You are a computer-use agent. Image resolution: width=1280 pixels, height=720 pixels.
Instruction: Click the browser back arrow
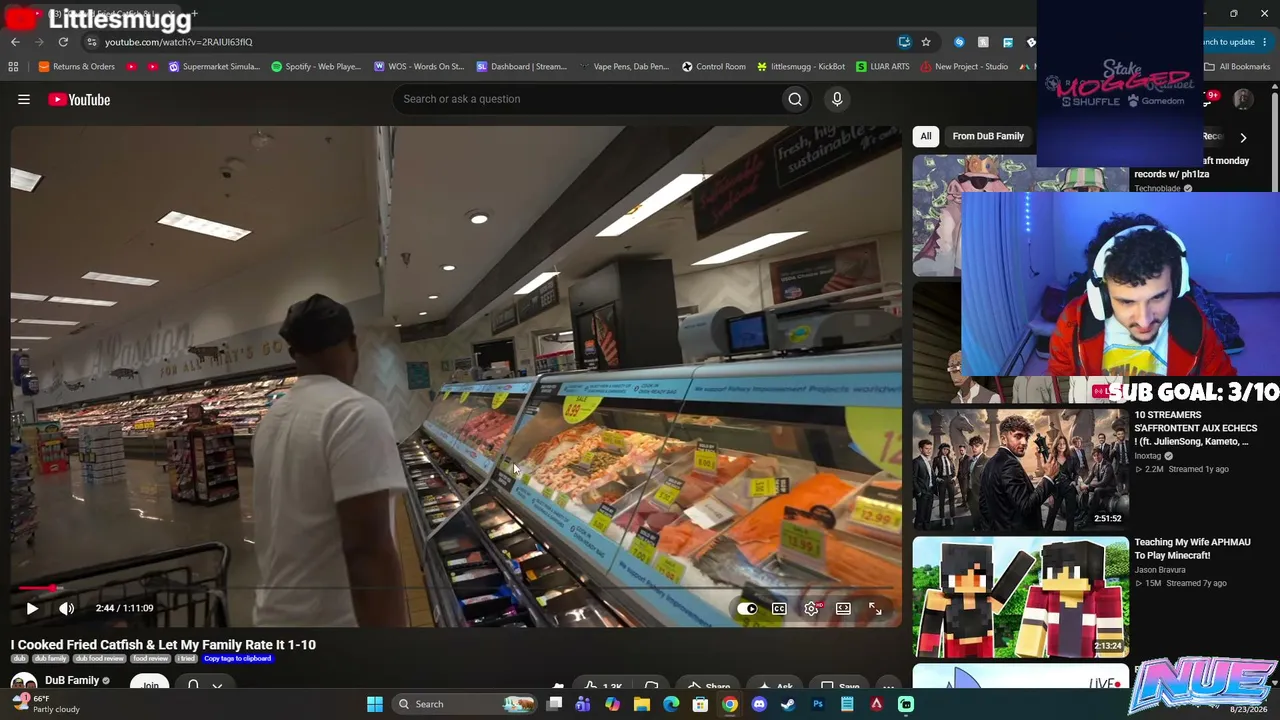(15, 42)
